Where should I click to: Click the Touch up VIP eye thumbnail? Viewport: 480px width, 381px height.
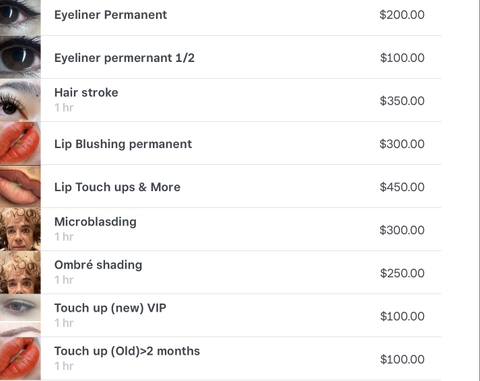tap(20, 315)
